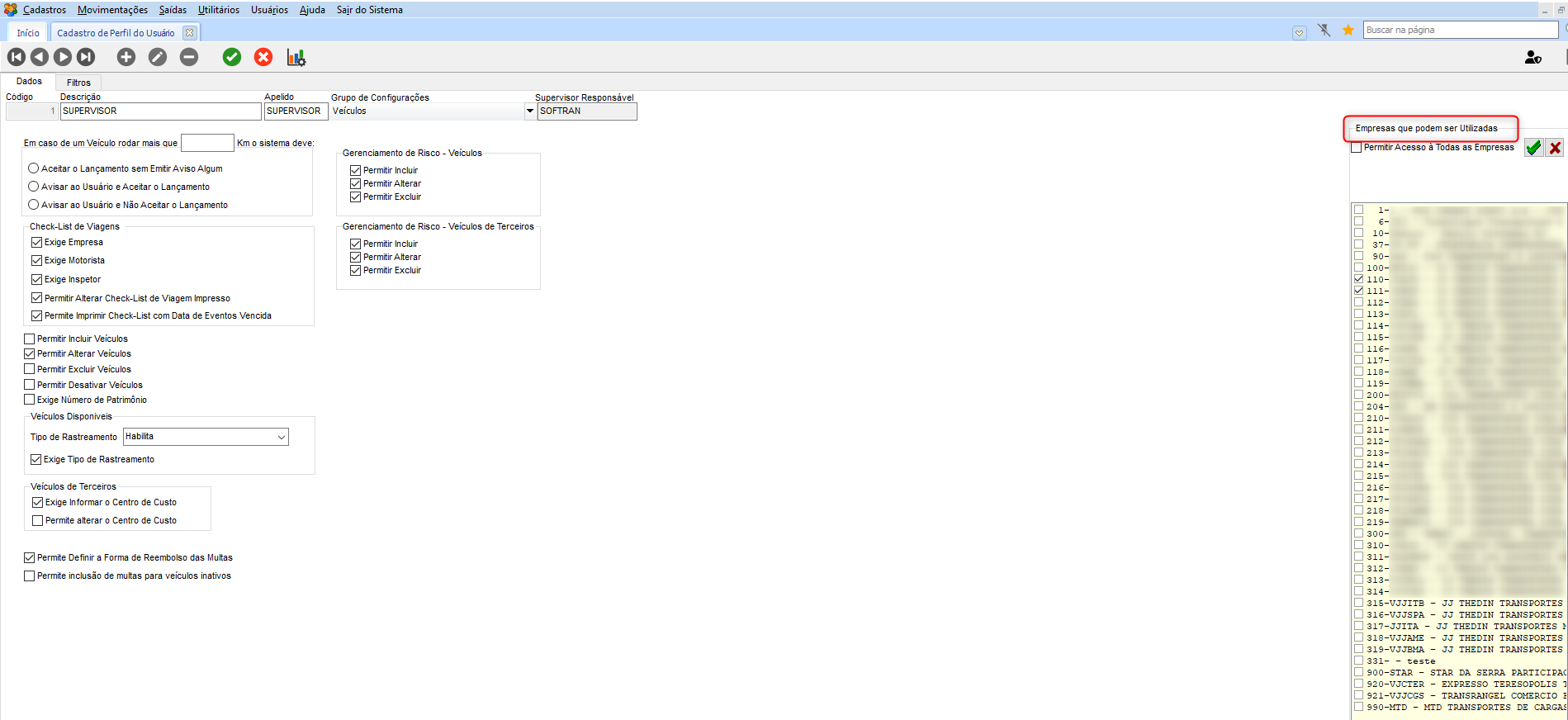Go to previous record button

[x=40, y=57]
